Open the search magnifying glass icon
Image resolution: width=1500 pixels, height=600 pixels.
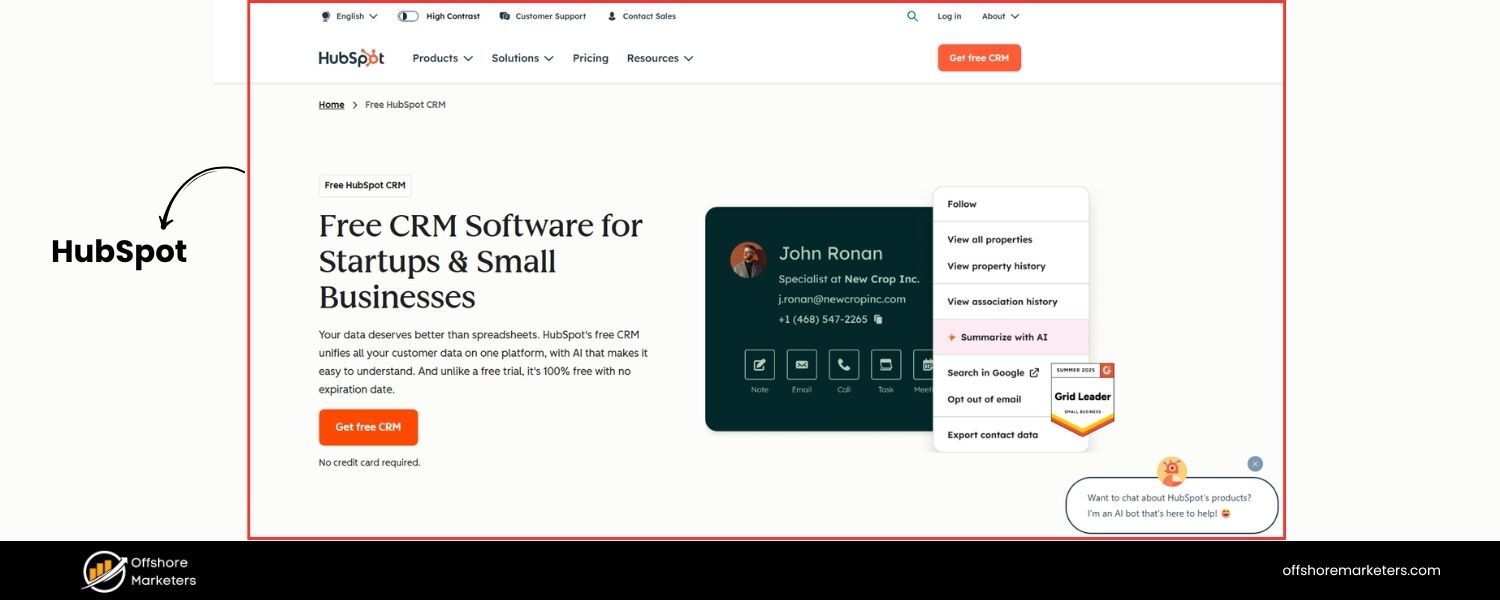[x=911, y=16]
